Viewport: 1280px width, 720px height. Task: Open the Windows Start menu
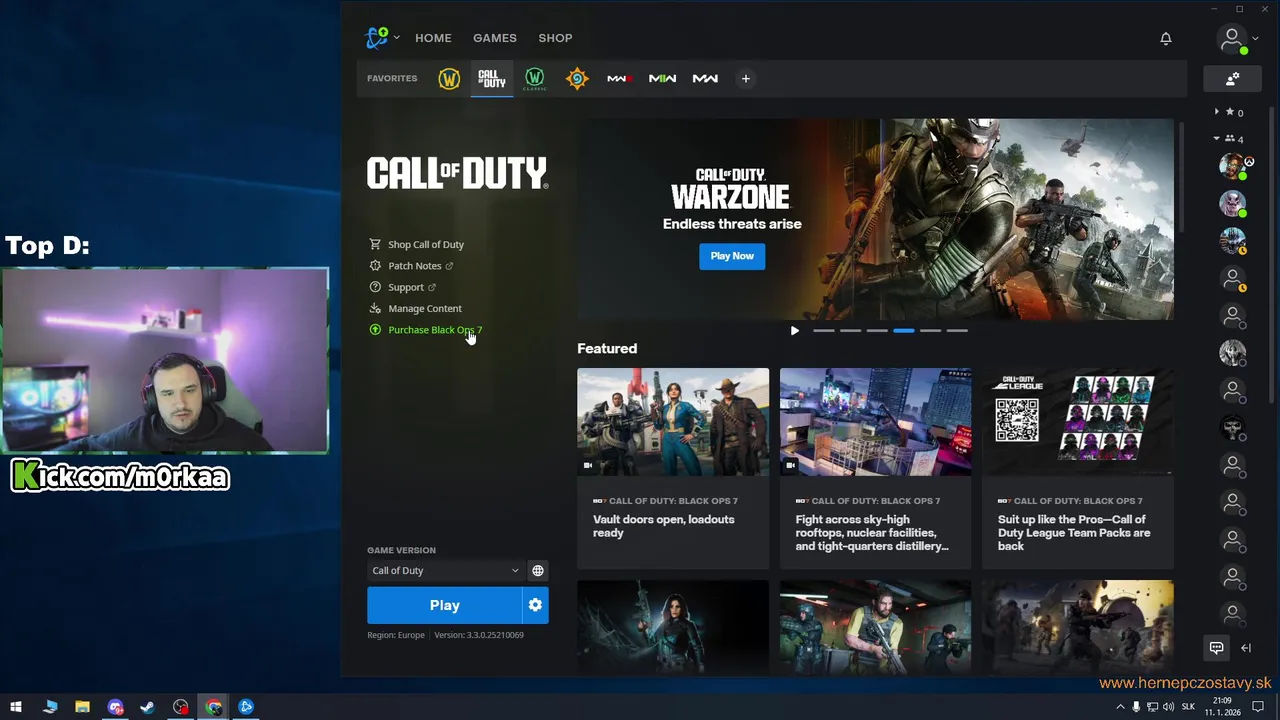coord(16,707)
